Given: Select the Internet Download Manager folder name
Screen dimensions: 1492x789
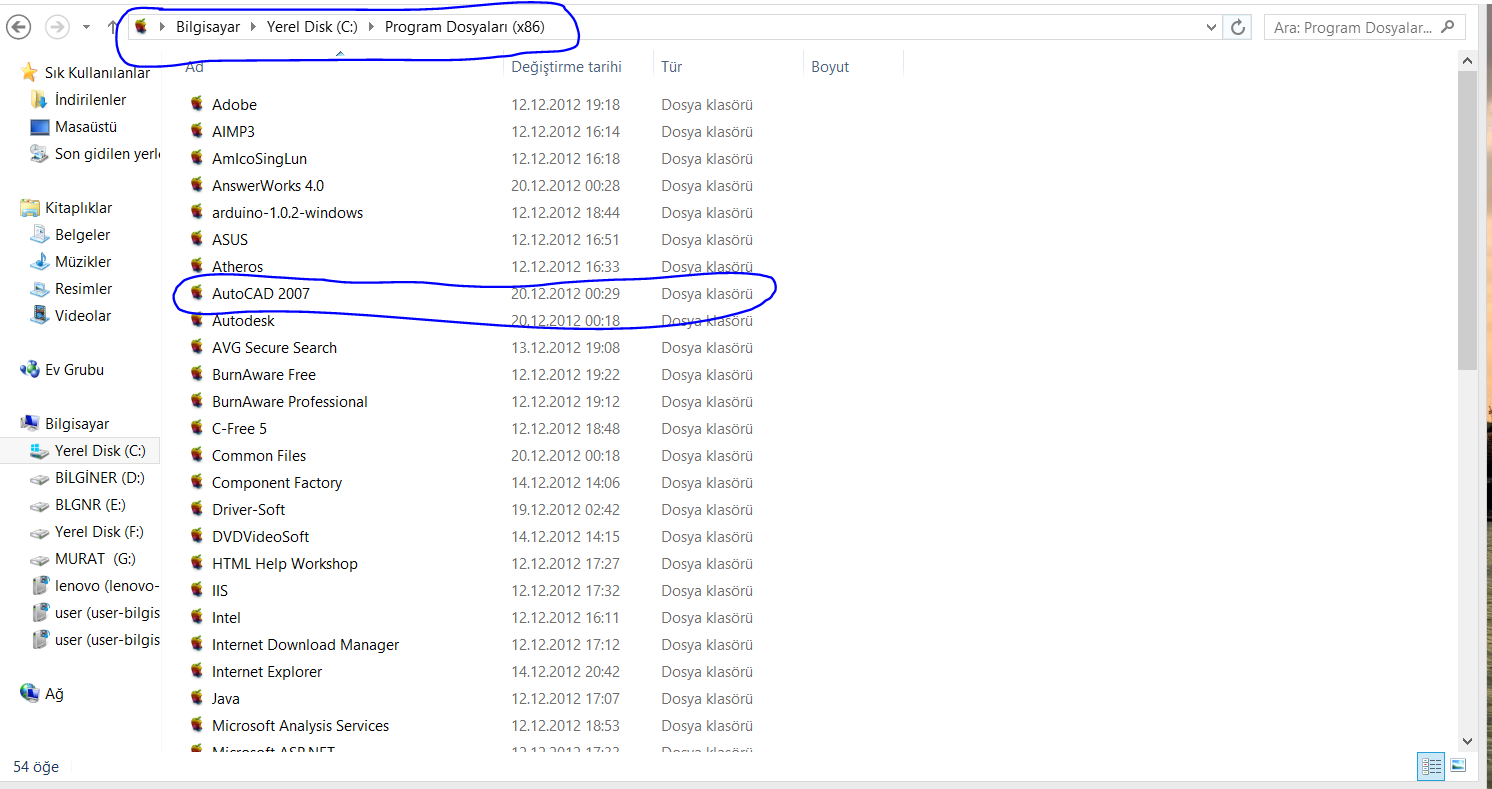Looking at the screenshot, I should point(305,645).
